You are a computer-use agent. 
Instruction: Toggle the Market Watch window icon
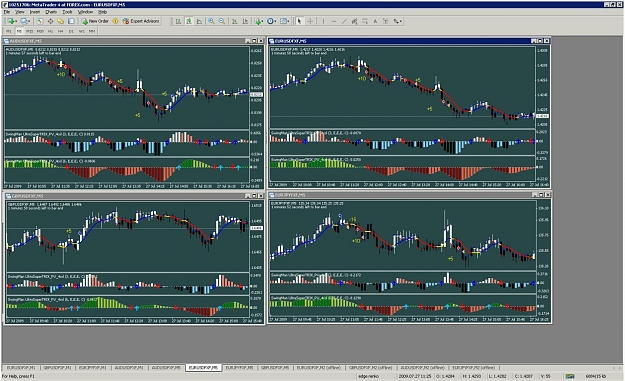click(x=40, y=21)
